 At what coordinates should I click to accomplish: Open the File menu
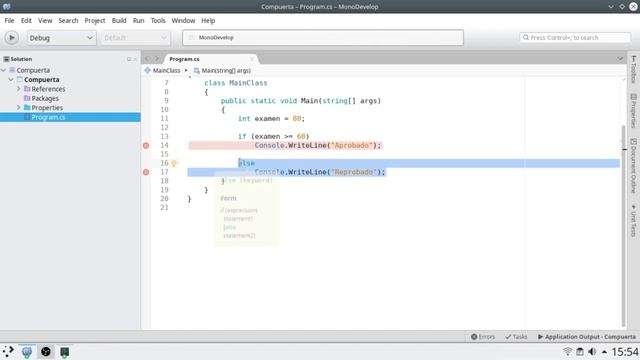(x=9, y=20)
